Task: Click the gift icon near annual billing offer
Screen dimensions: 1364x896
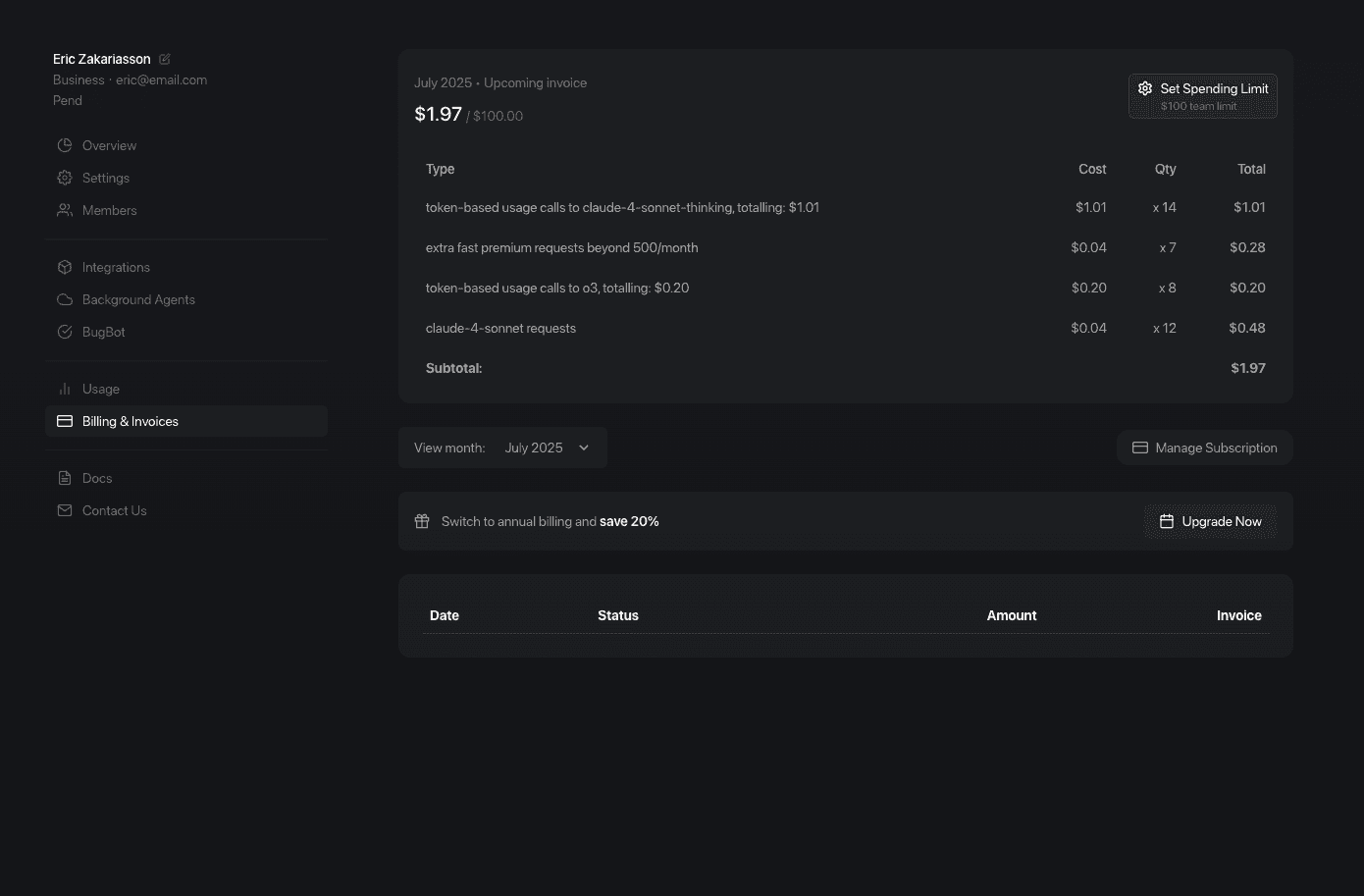Action: (x=422, y=521)
